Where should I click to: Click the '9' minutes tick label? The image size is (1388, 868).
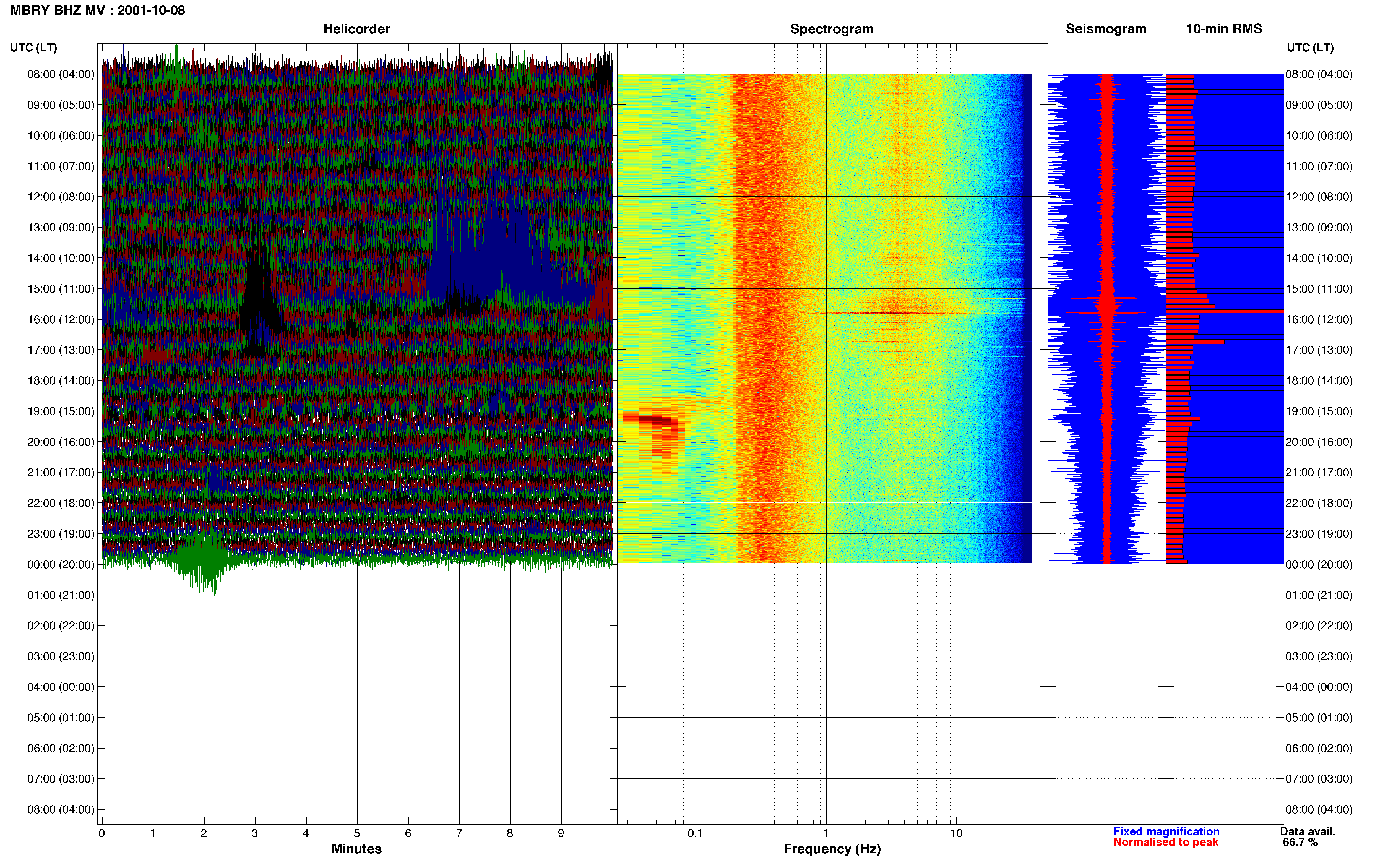(561, 833)
